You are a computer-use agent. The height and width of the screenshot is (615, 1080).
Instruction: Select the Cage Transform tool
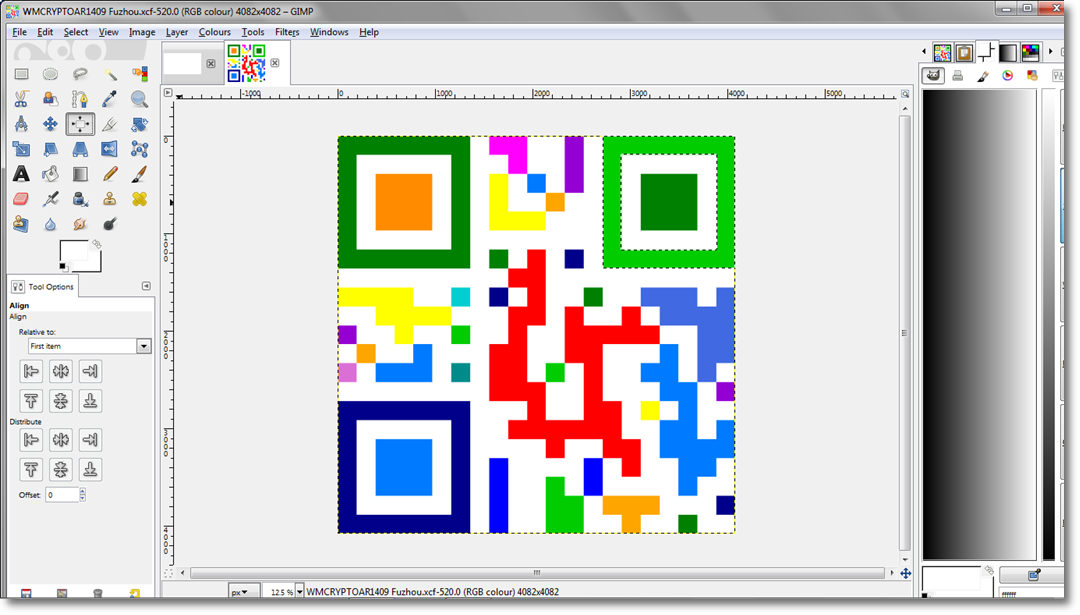pos(139,149)
